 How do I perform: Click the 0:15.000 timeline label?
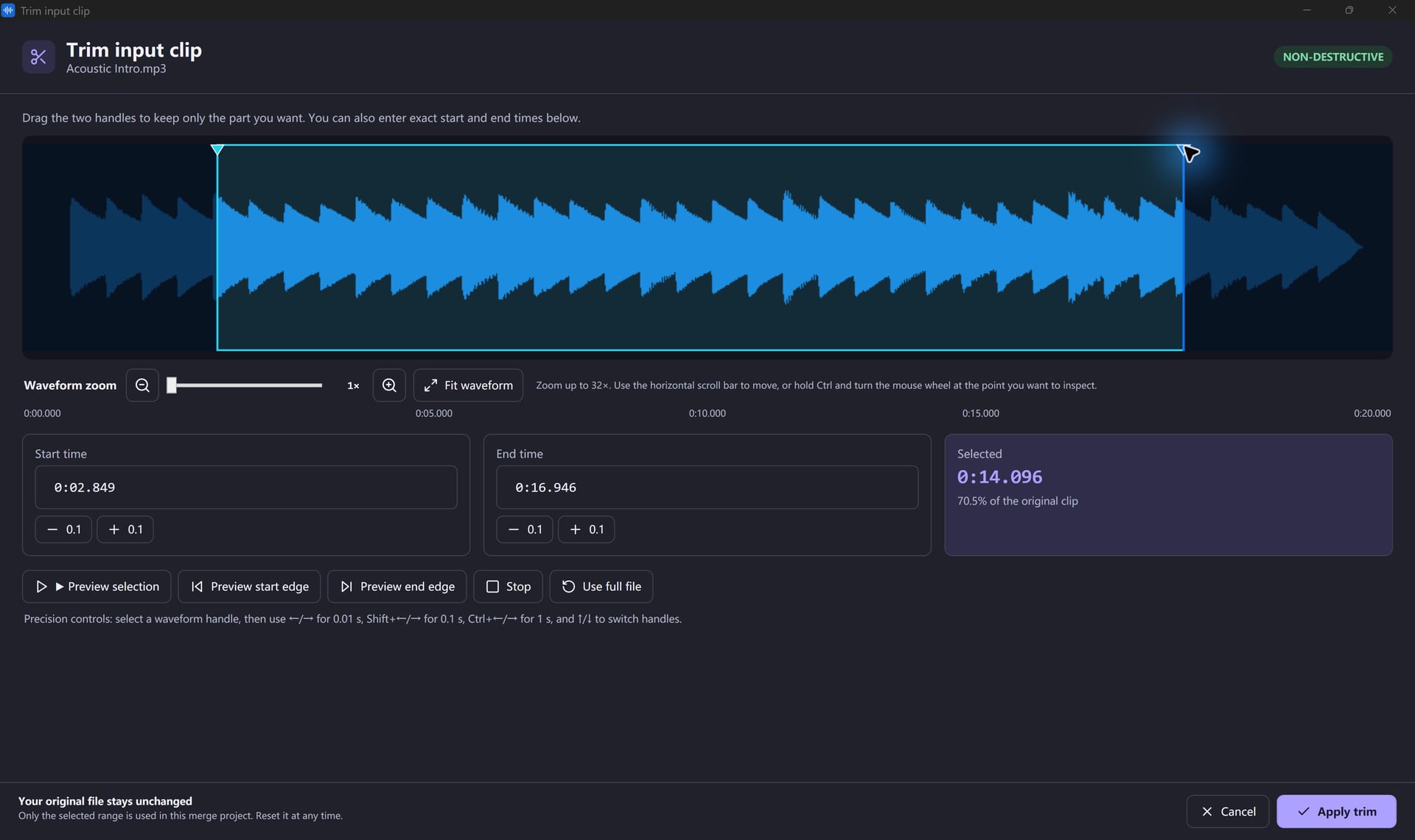(981, 413)
